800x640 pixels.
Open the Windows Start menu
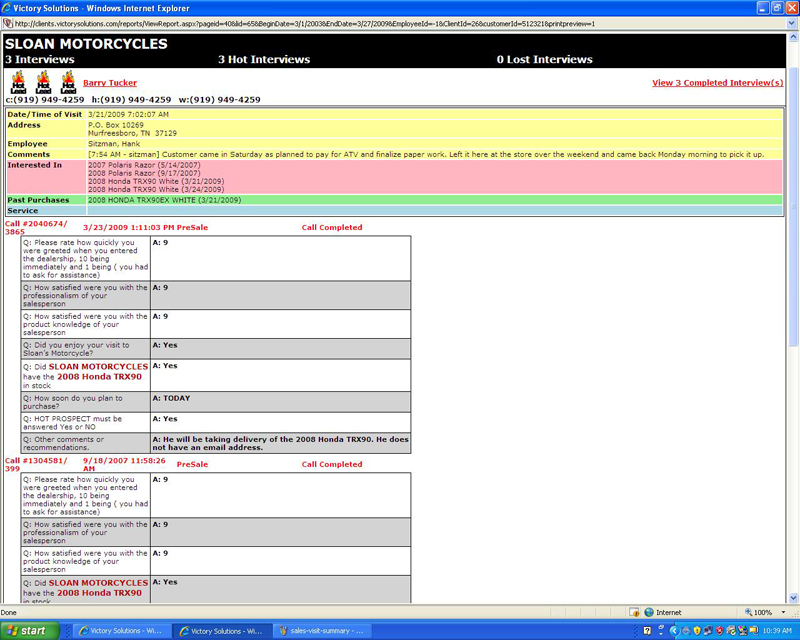(x=30, y=631)
